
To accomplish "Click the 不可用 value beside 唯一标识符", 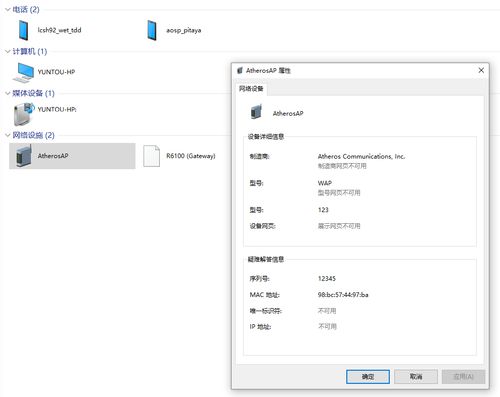I will (327, 311).
